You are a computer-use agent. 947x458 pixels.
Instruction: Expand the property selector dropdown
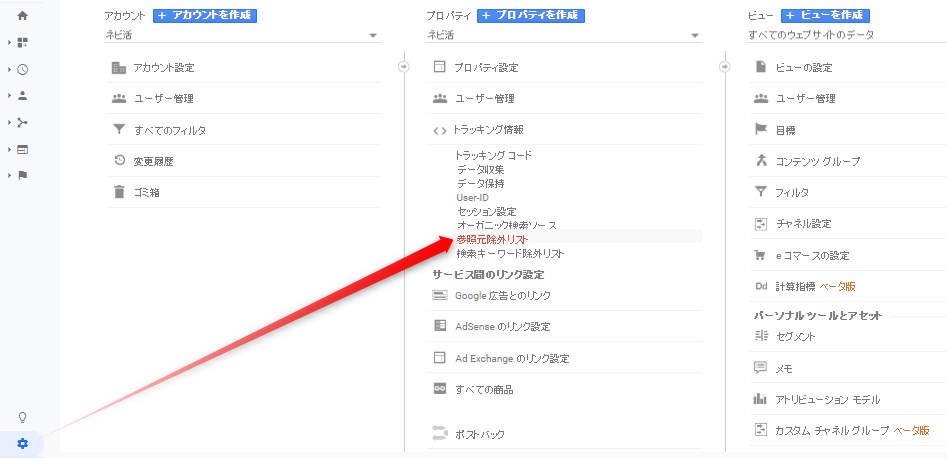pos(564,35)
